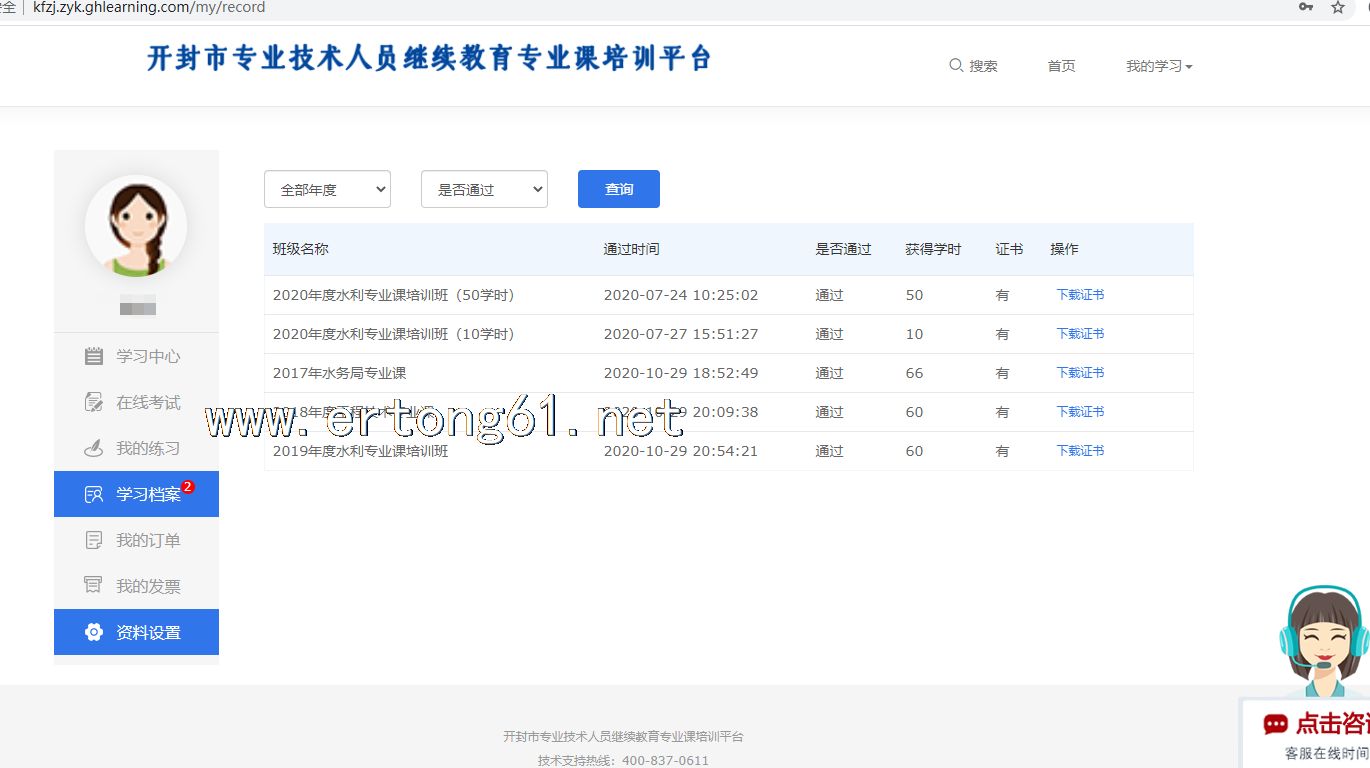Click the platform title logo in header
1370x768 pixels.
(x=429, y=58)
